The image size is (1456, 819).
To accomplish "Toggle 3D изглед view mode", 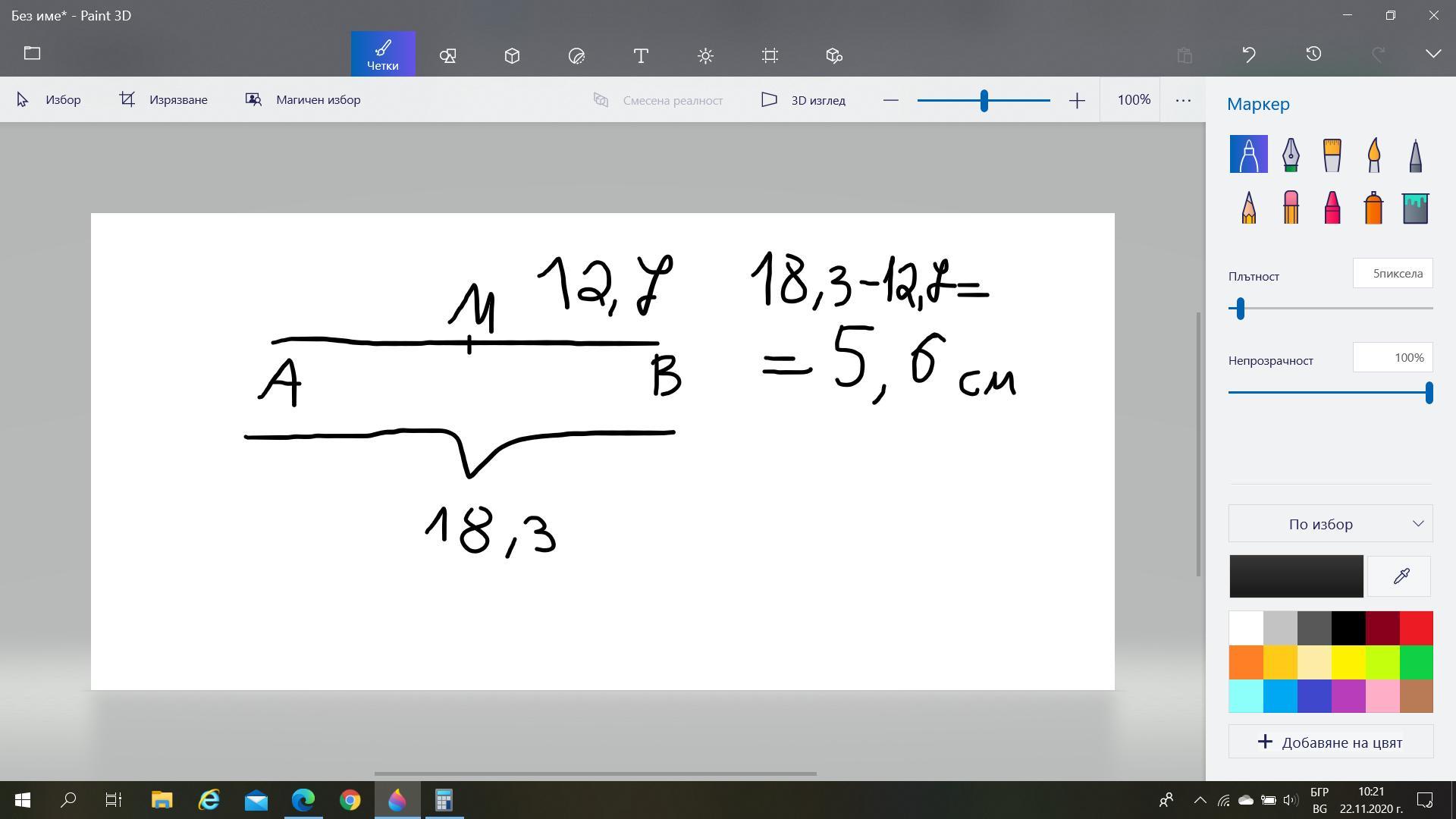I will coord(803,100).
